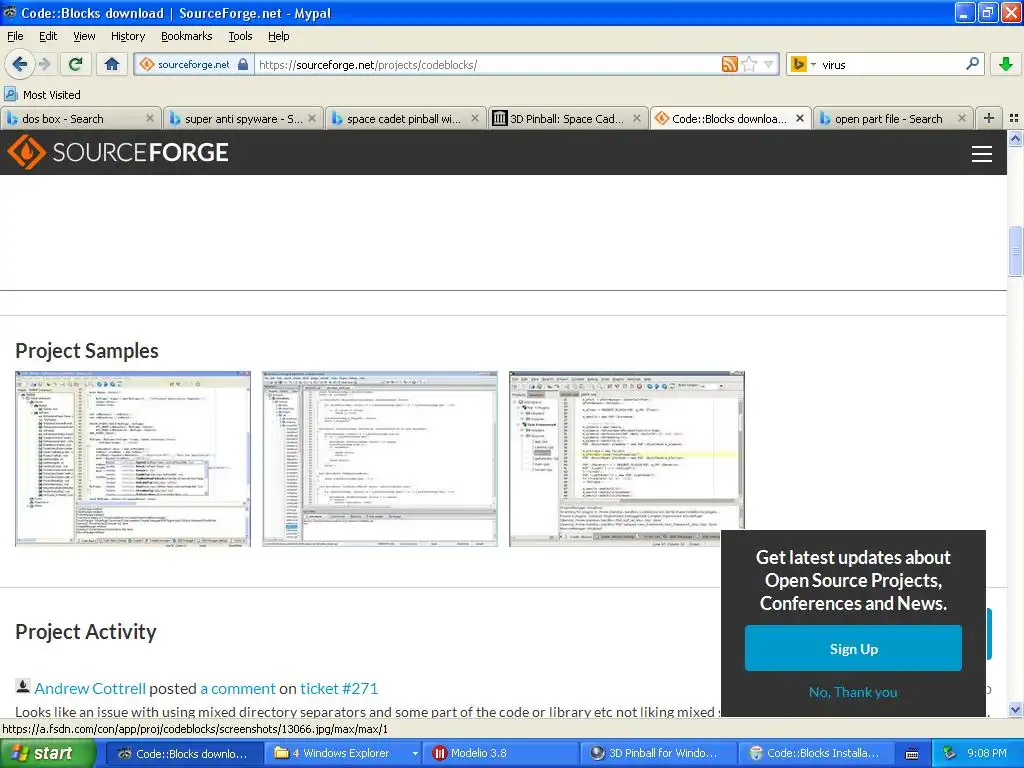This screenshot has width=1024, height=768.
Task: Switch to the '4 Windows Explorer' taskbar group
Action: point(344,753)
